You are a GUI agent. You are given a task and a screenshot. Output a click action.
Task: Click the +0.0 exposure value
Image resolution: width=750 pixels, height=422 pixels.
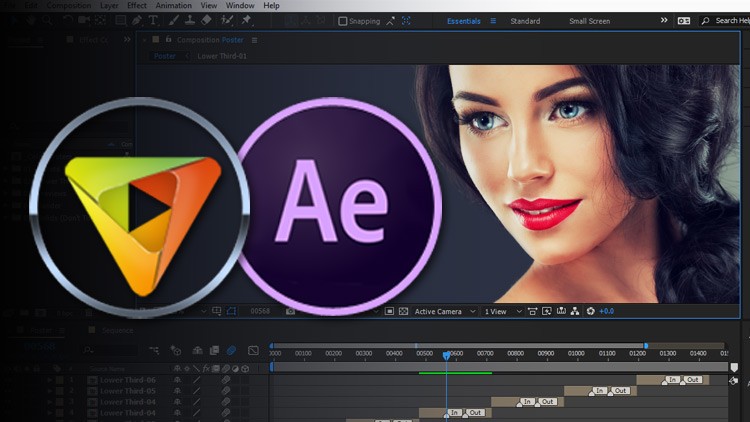[607, 311]
